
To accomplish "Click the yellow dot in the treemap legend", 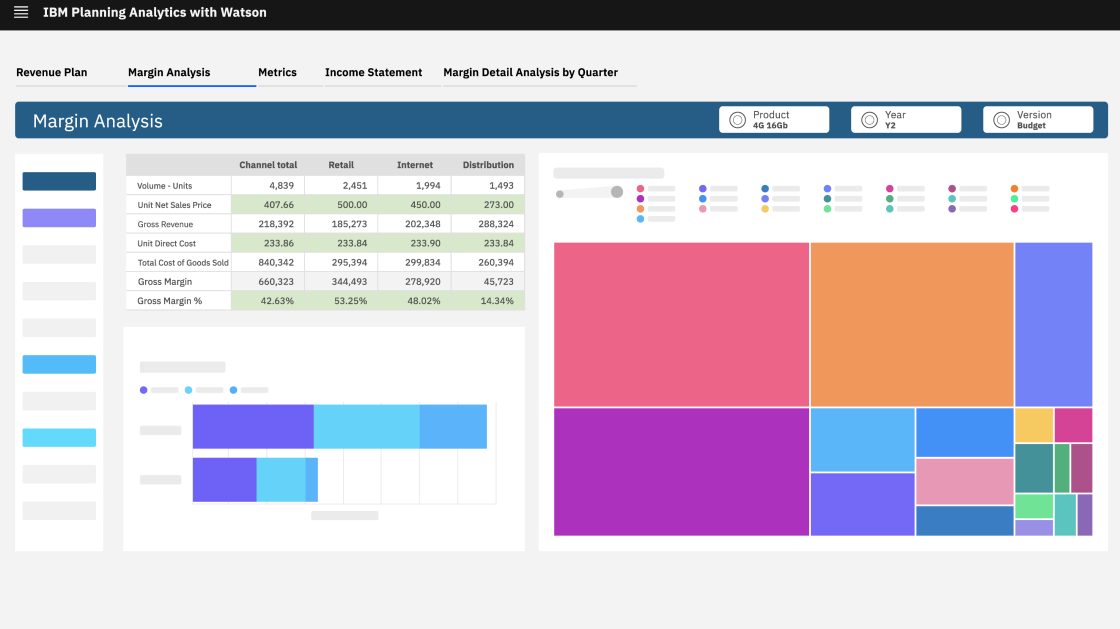I will click(x=765, y=207).
